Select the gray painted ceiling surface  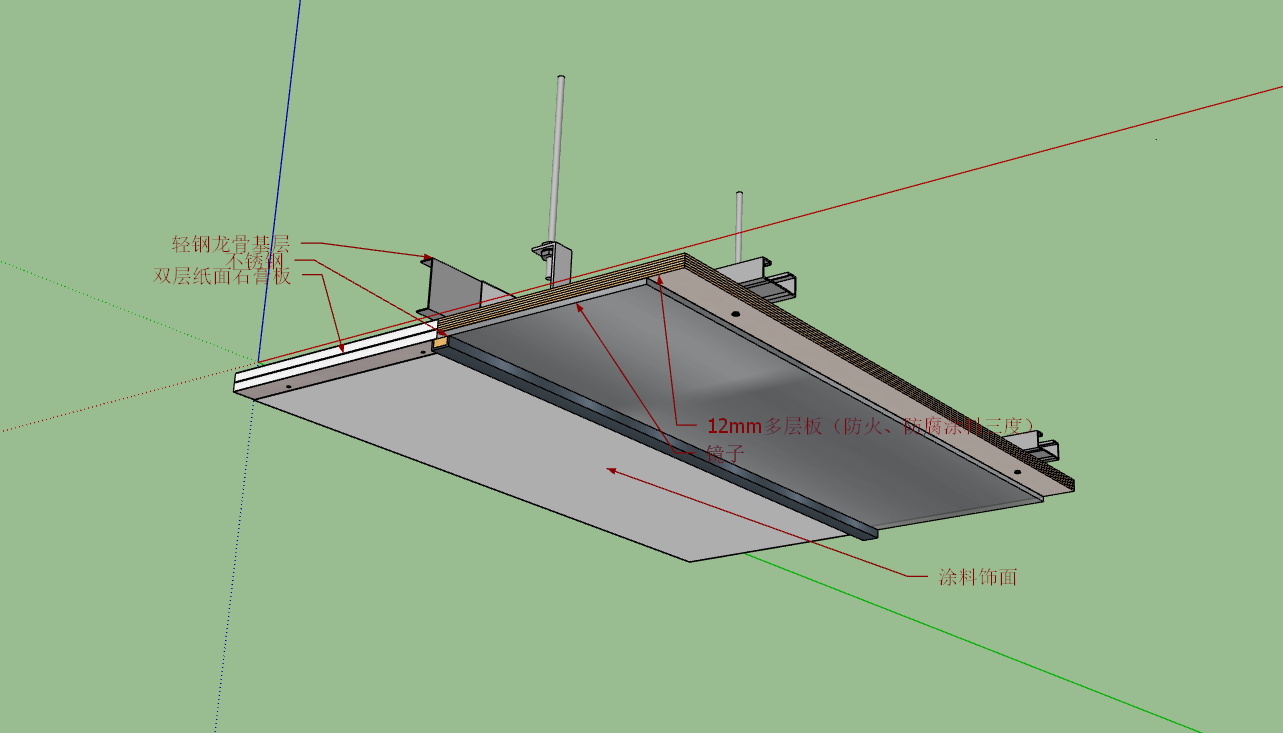point(560,460)
